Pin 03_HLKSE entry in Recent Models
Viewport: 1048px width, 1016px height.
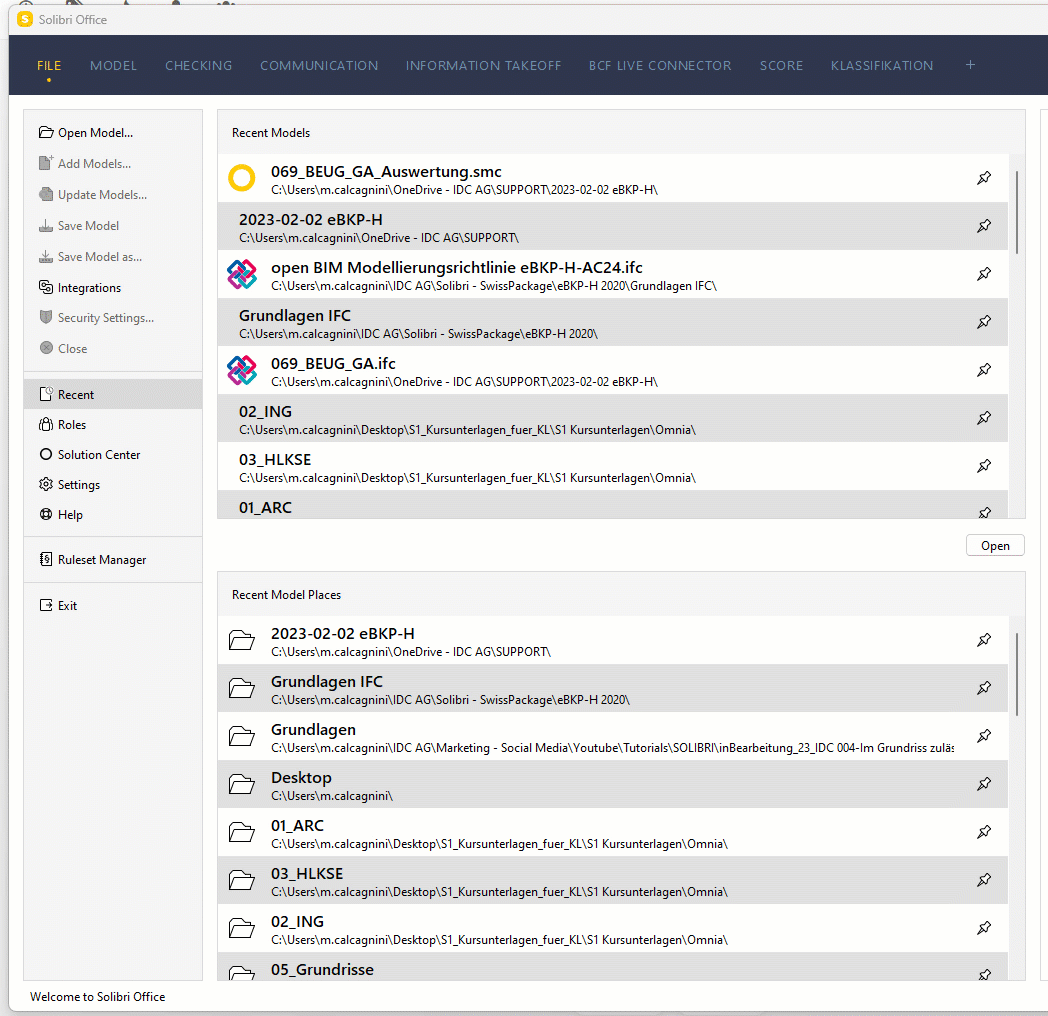[984, 466]
